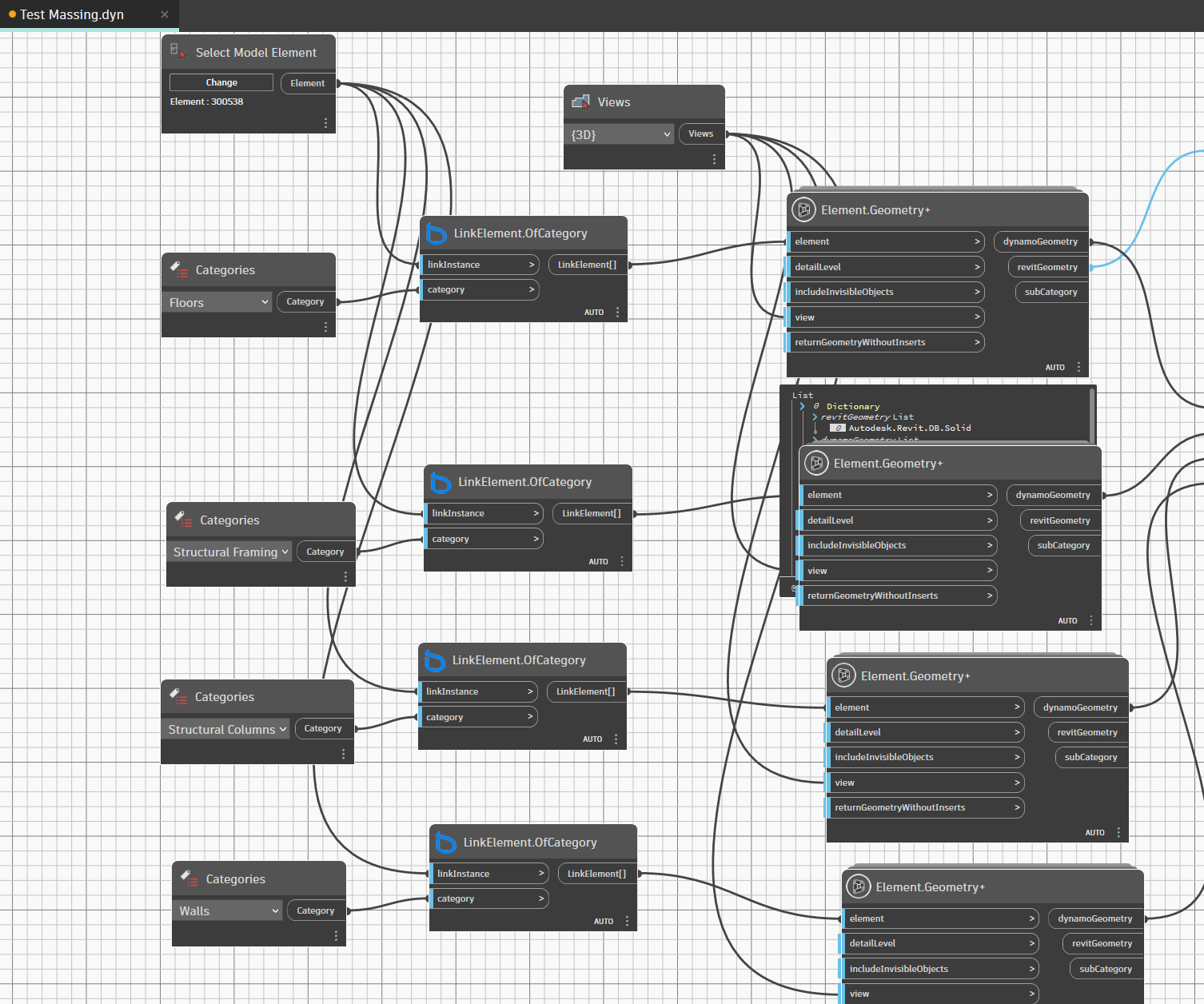Switch to the Test Massing.dyn tab
This screenshot has height=1004, width=1204.
click(72, 14)
